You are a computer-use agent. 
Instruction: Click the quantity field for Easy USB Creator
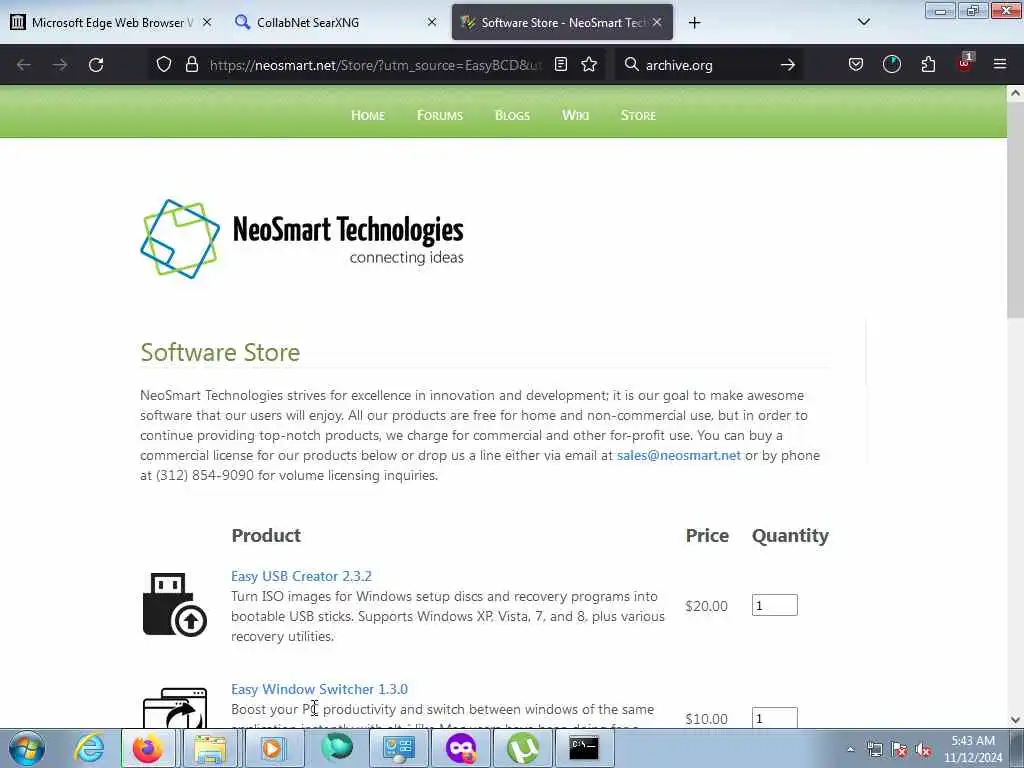coord(775,605)
